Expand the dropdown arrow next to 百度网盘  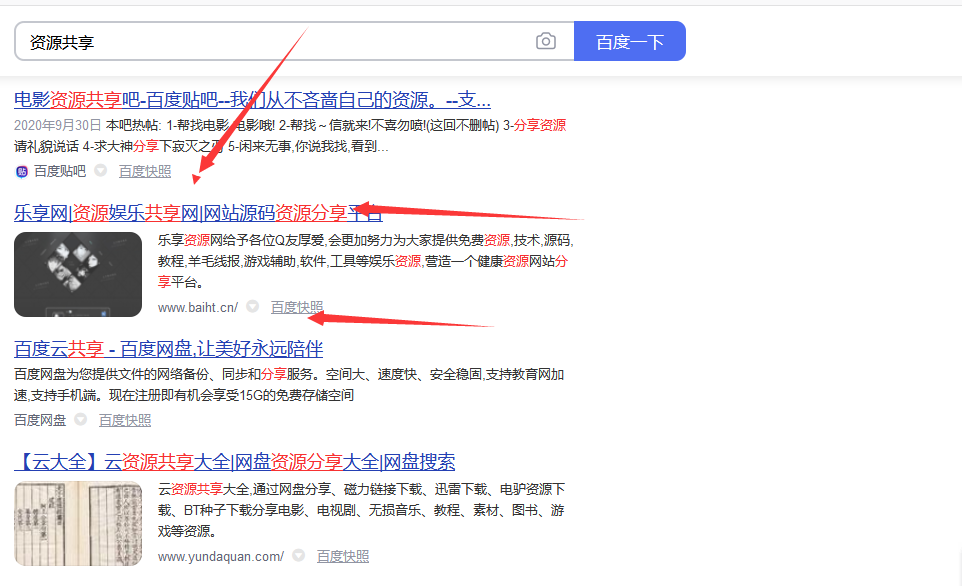(80, 419)
